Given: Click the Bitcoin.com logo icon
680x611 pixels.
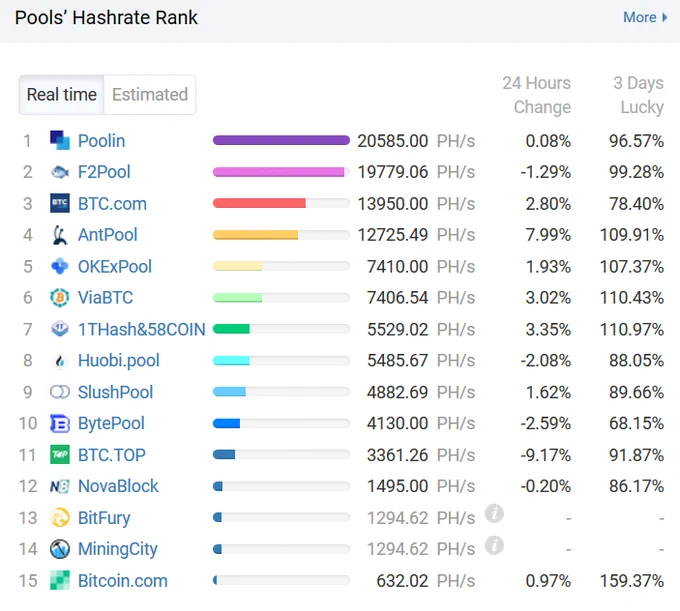Looking at the screenshot, I should pos(60,580).
